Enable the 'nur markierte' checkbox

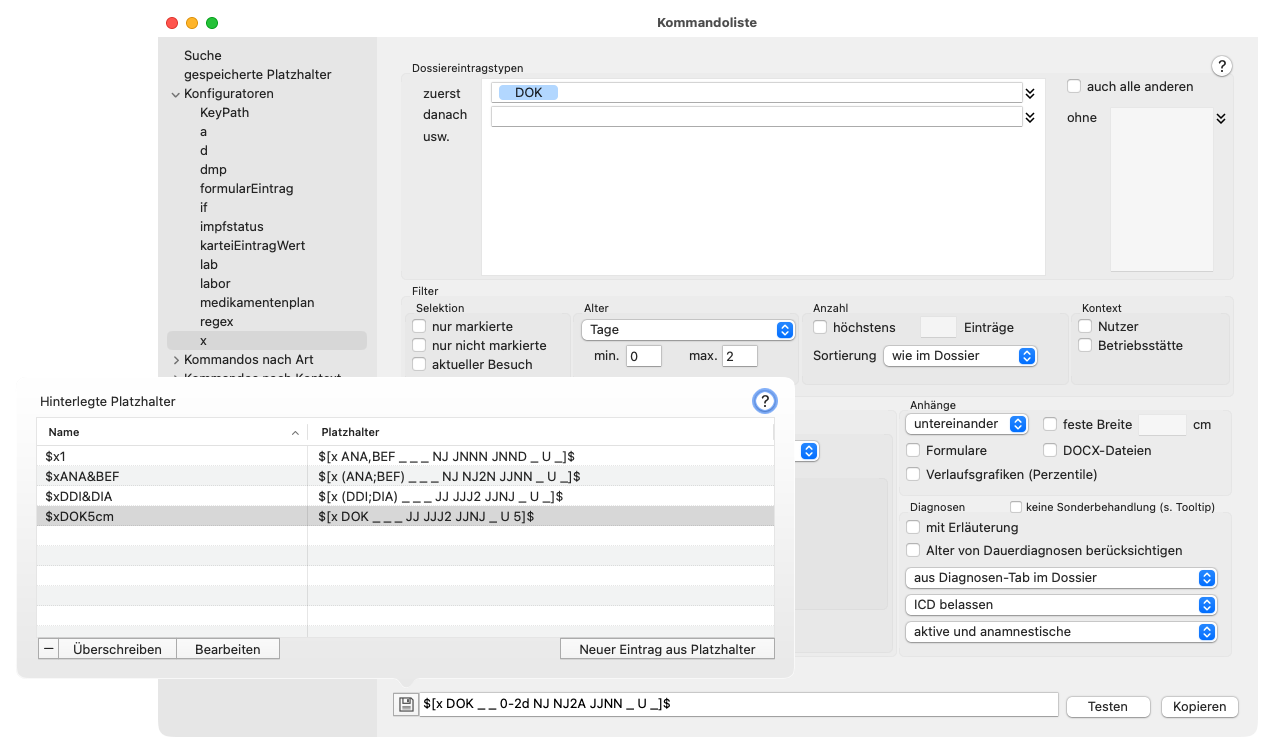[420, 326]
